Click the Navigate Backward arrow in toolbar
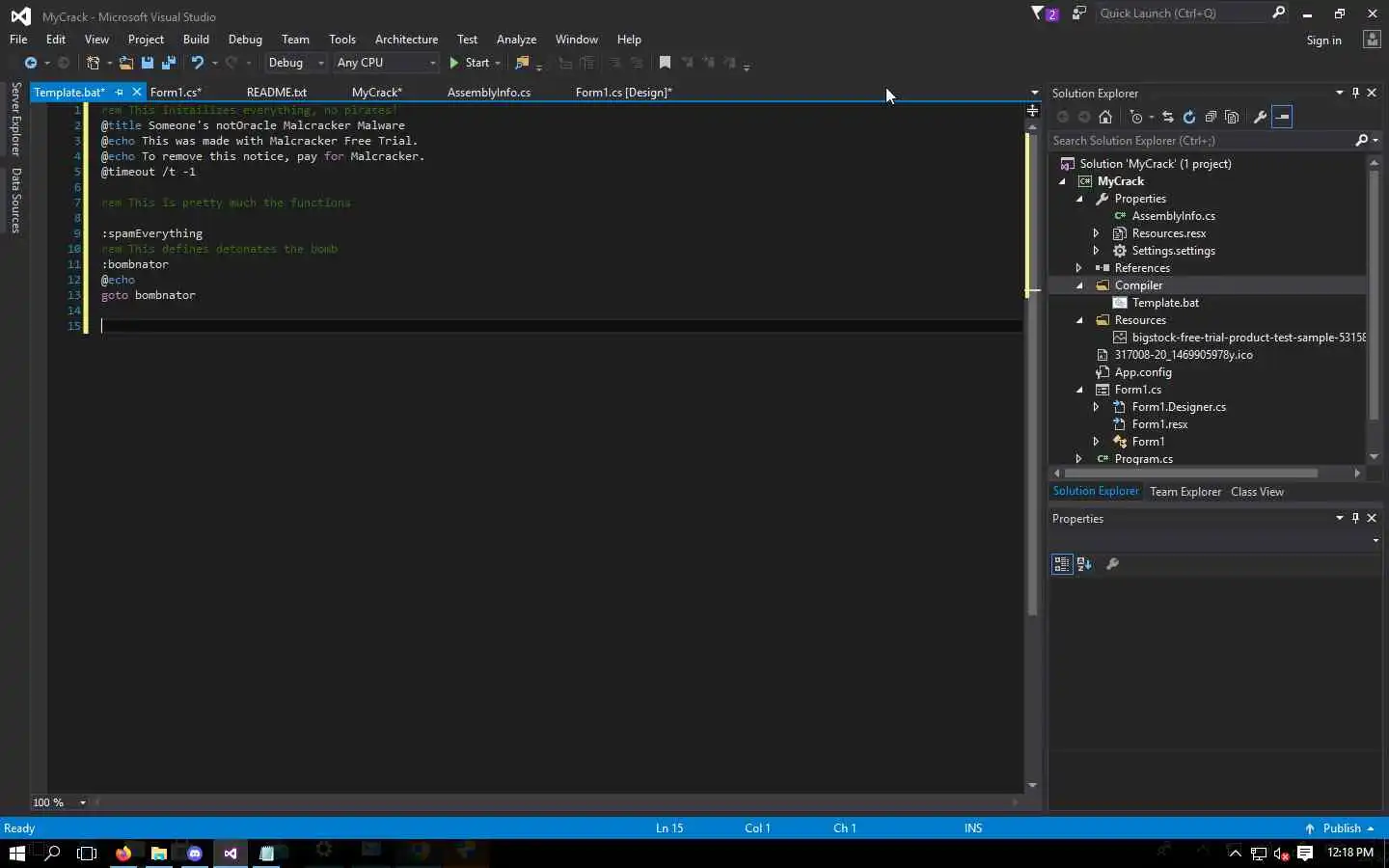The image size is (1389, 868). [x=31, y=63]
